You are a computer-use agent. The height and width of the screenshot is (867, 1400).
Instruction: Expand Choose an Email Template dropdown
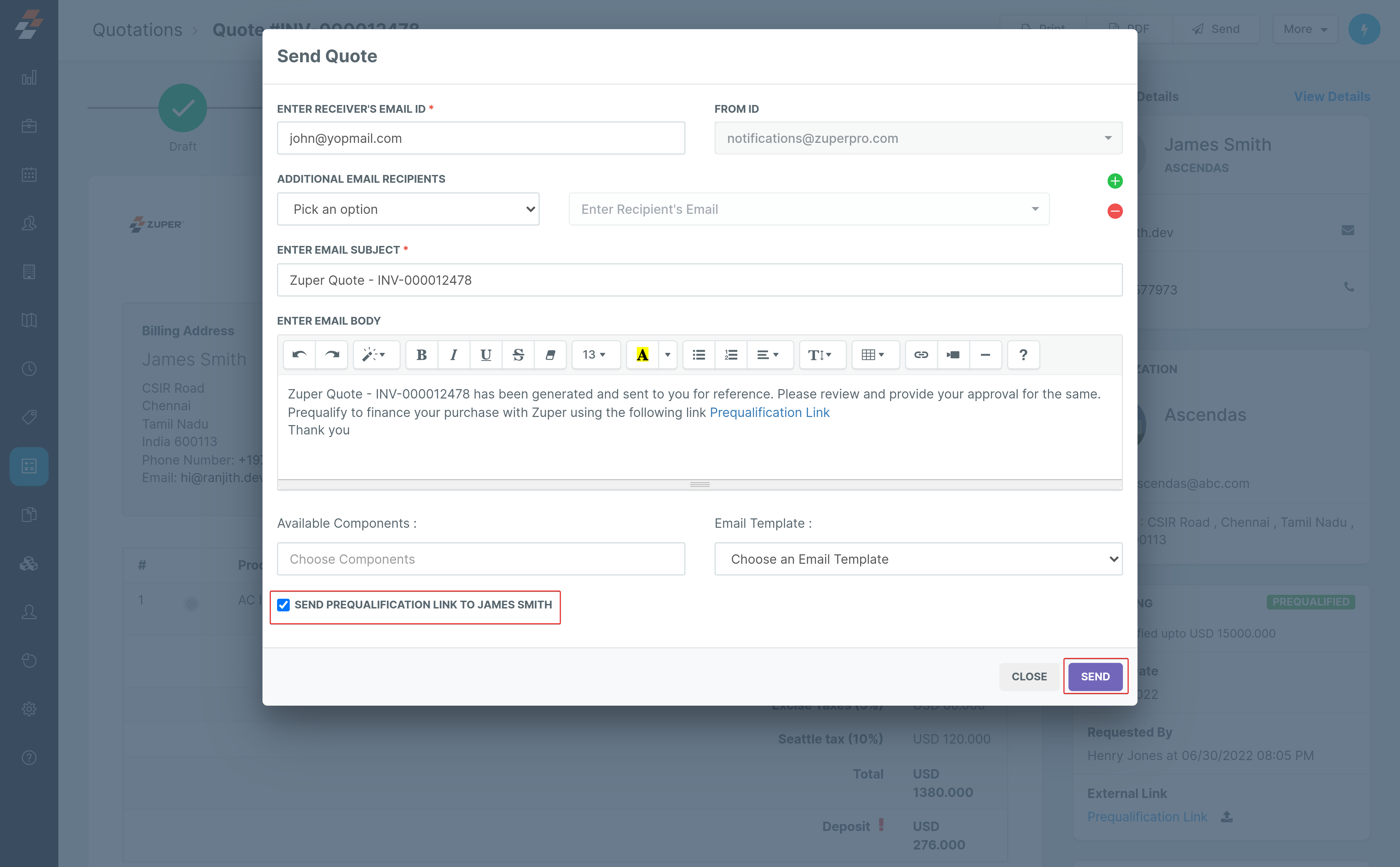918,559
